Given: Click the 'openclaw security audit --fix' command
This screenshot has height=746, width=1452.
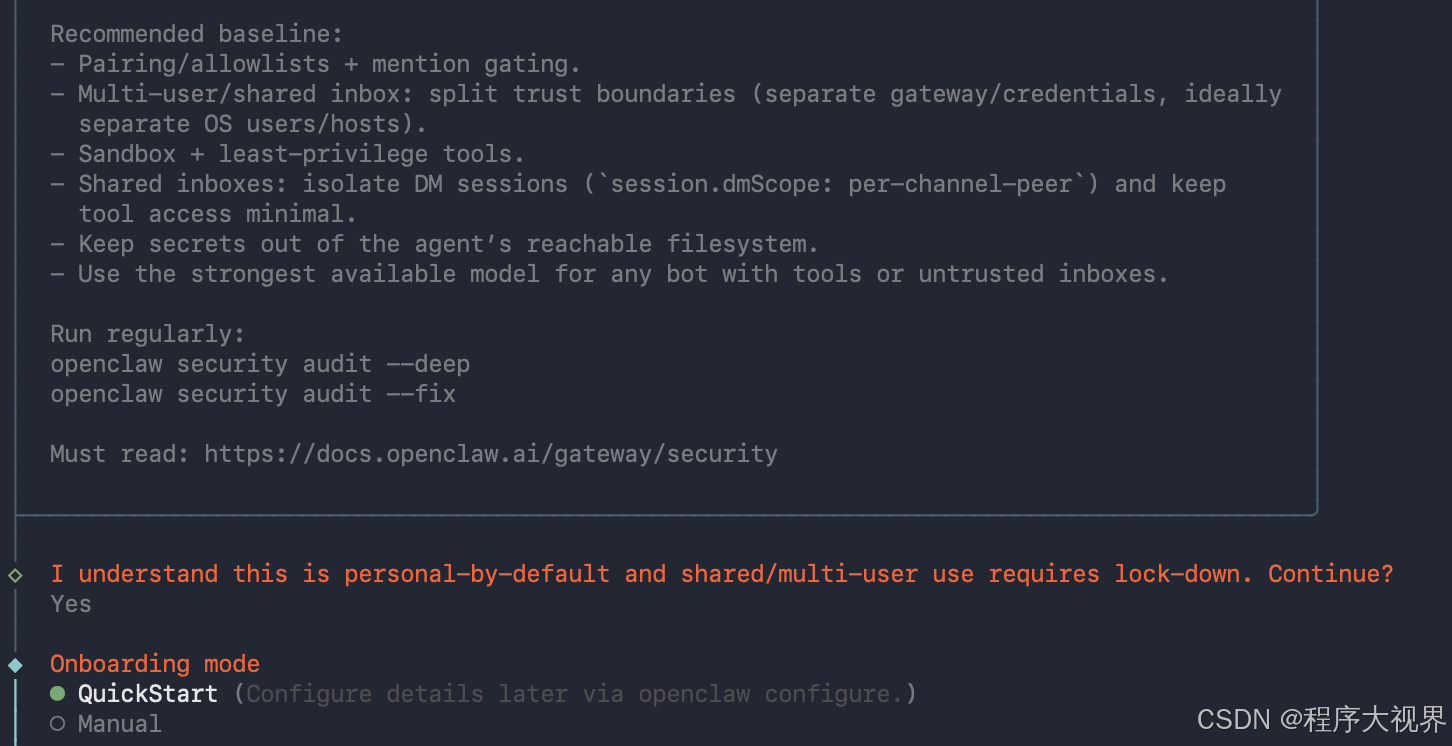Looking at the screenshot, I should (253, 394).
